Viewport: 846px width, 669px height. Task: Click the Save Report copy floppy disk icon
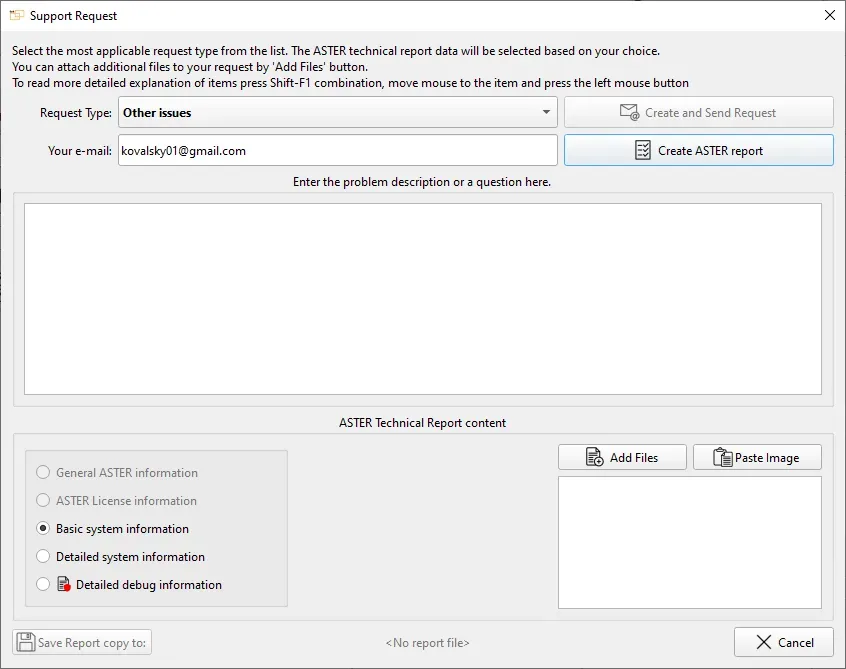(26, 643)
